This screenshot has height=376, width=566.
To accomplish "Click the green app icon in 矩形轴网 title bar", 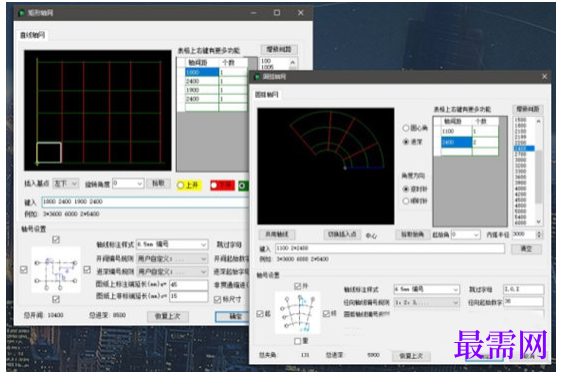I will (x=22, y=13).
